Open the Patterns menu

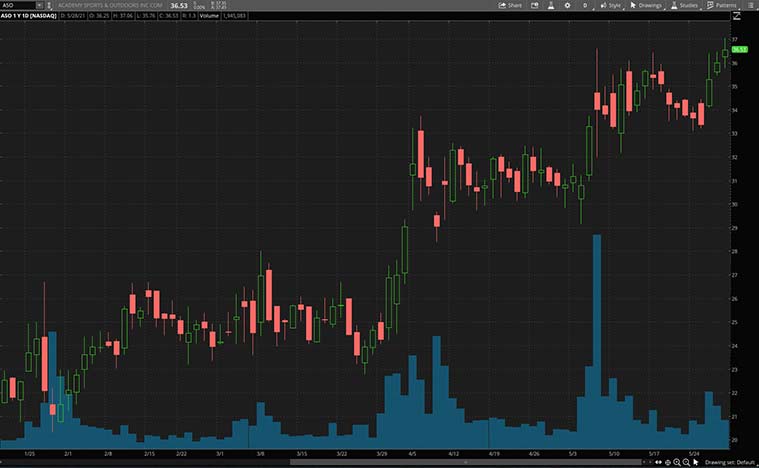click(722, 5)
